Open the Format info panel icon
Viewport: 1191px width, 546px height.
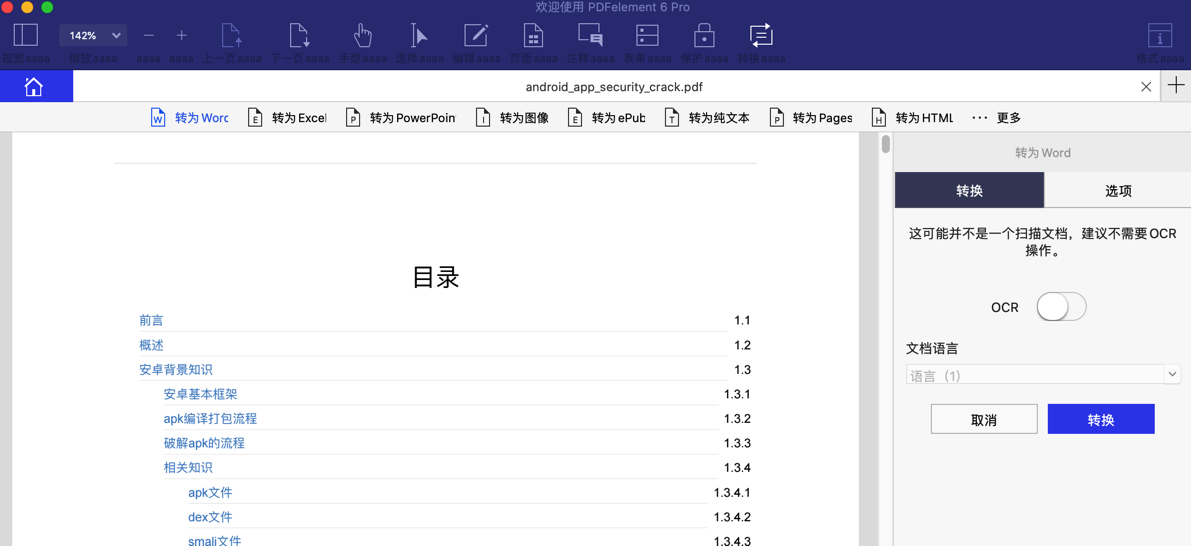click(x=1159, y=35)
